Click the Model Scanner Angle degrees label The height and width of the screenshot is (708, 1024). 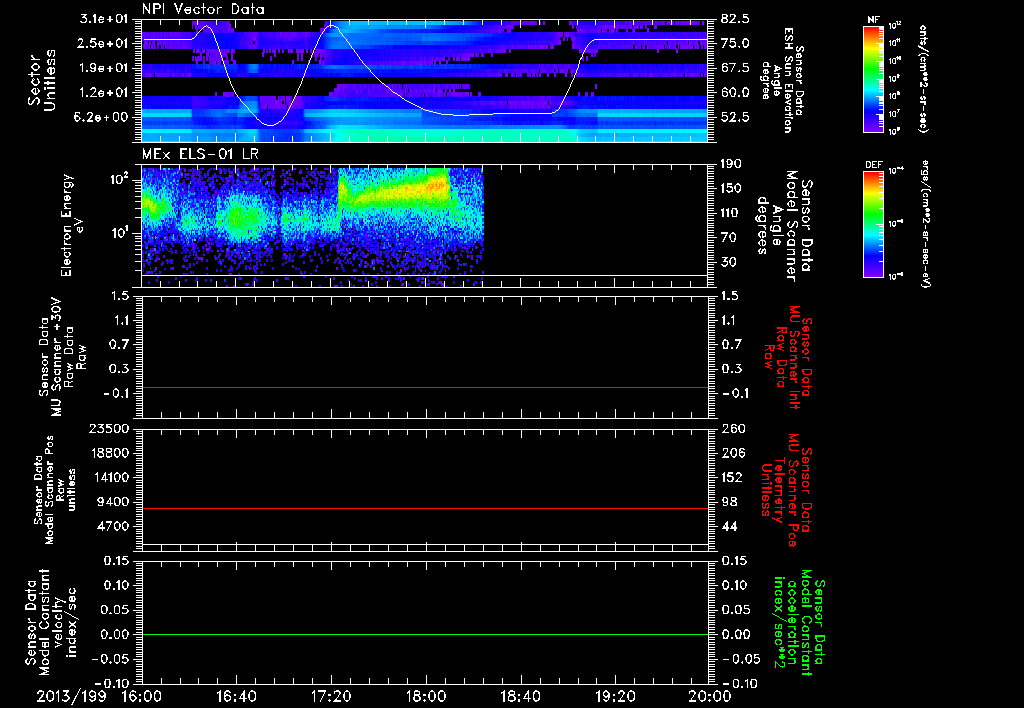click(784, 226)
